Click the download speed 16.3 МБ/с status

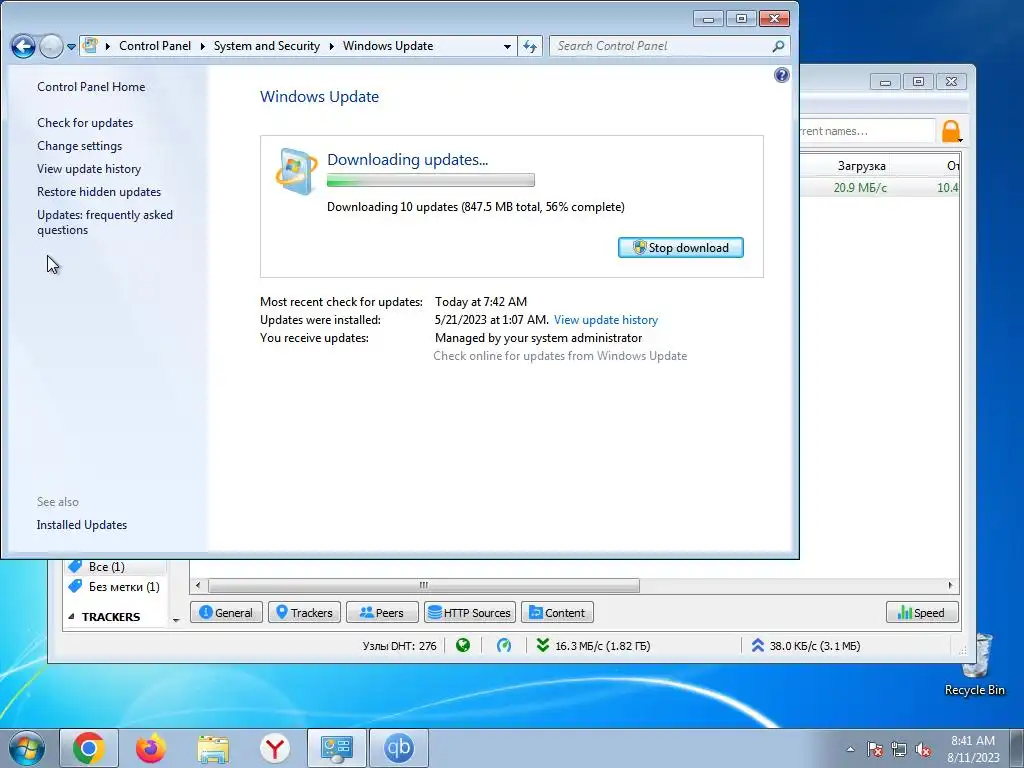pyautogui.click(x=594, y=646)
